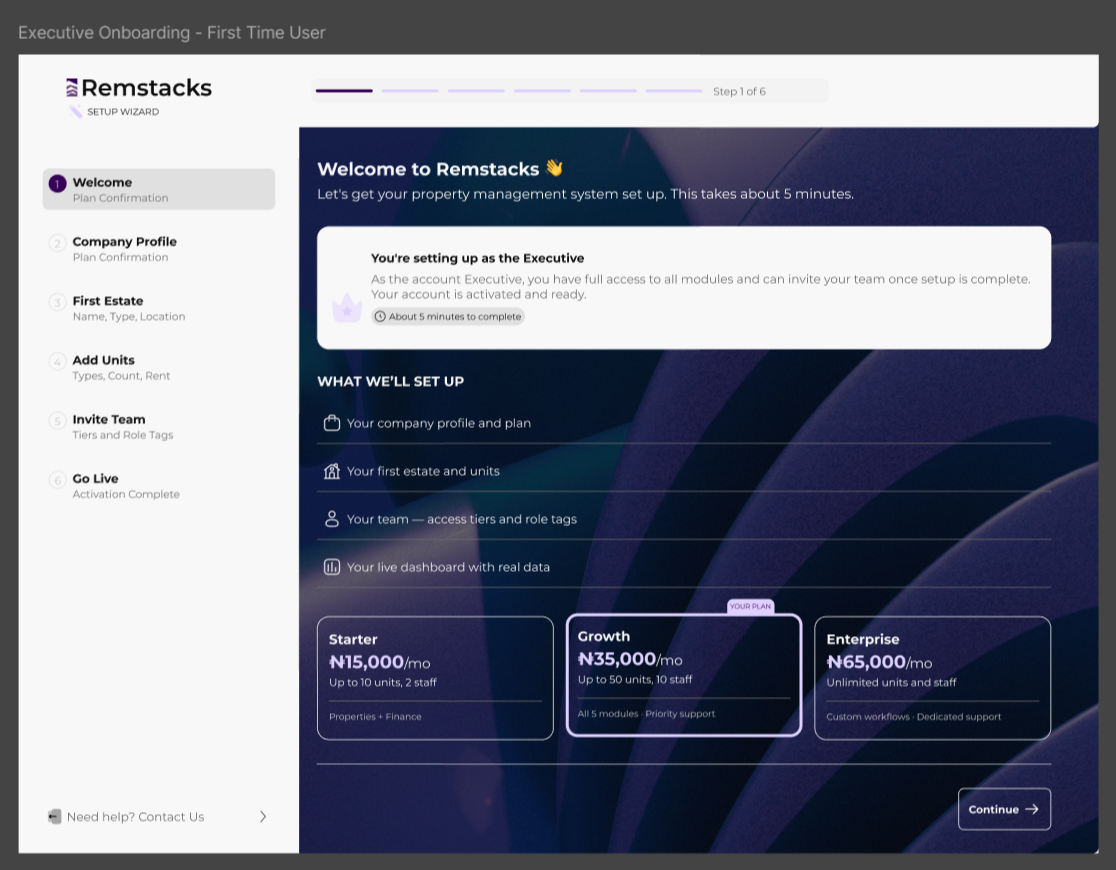Click the crown icon in Executive card
This screenshot has width=1116, height=870.
pos(347,308)
